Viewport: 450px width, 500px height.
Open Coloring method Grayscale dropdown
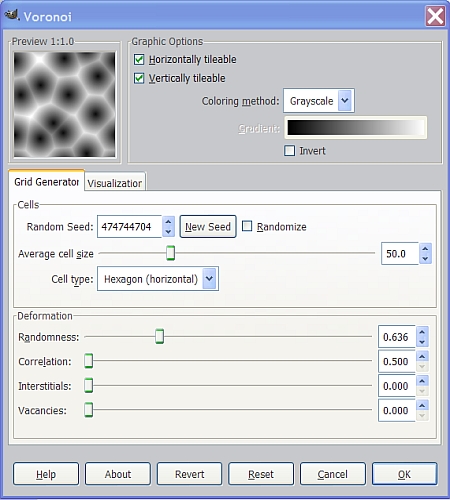coord(319,101)
